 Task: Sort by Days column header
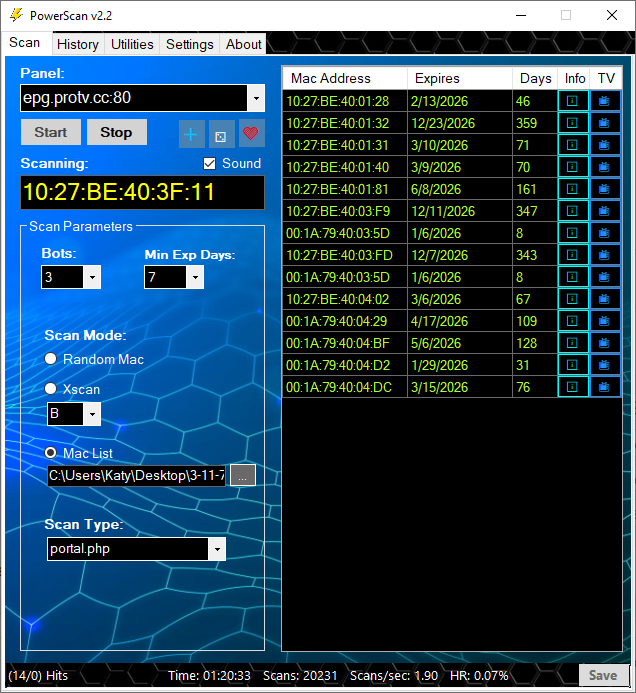pos(535,78)
